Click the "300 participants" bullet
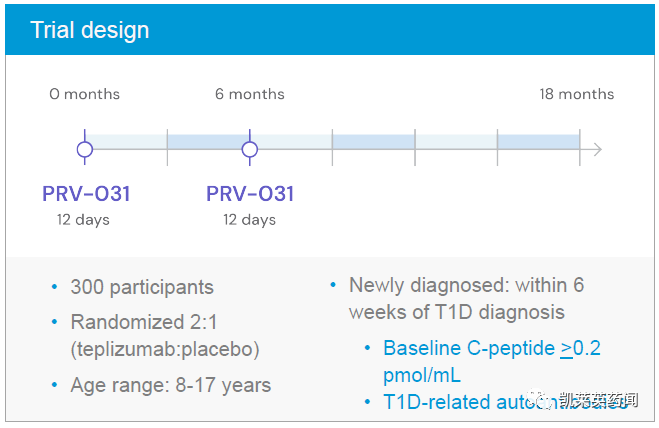Viewport: 659px width, 428px height. pyautogui.click(x=142, y=287)
